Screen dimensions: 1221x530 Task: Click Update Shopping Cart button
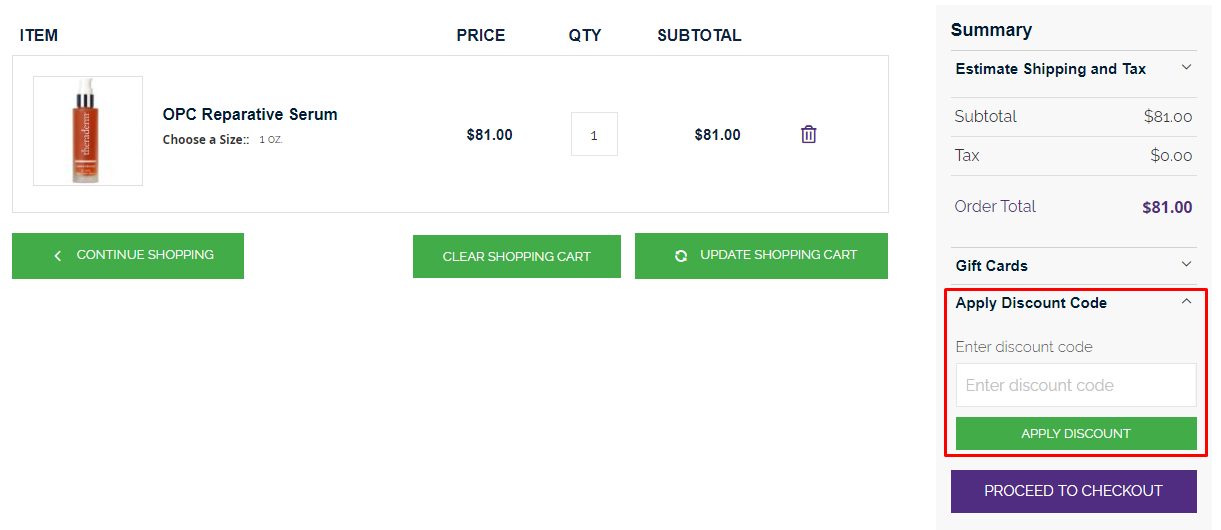(761, 256)
